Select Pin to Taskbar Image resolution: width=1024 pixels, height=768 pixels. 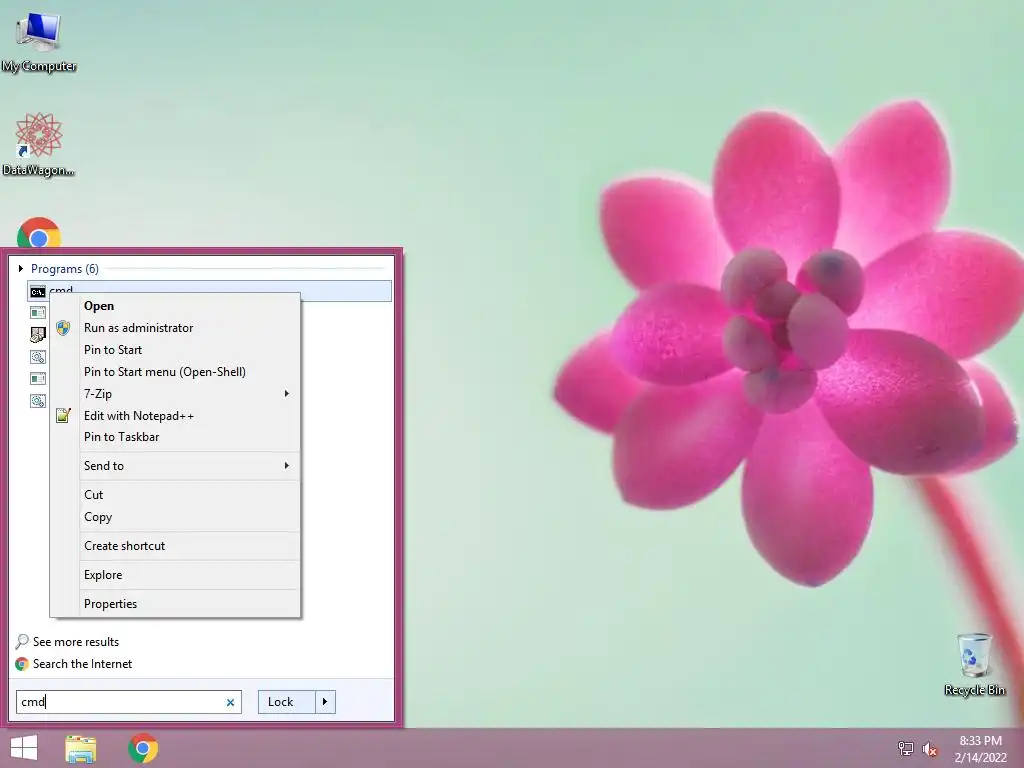click(x=175, y=437)
